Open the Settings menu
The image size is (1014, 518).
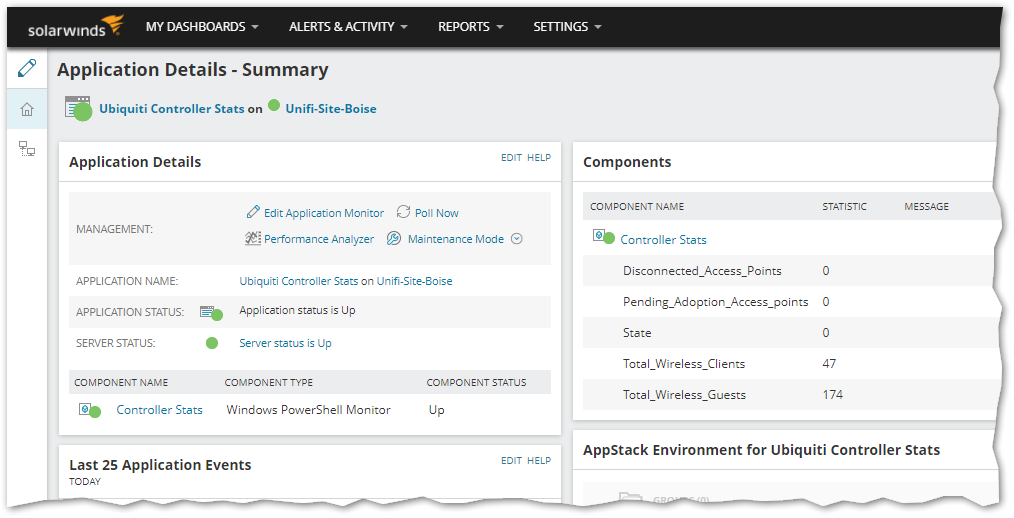[567, 27]
